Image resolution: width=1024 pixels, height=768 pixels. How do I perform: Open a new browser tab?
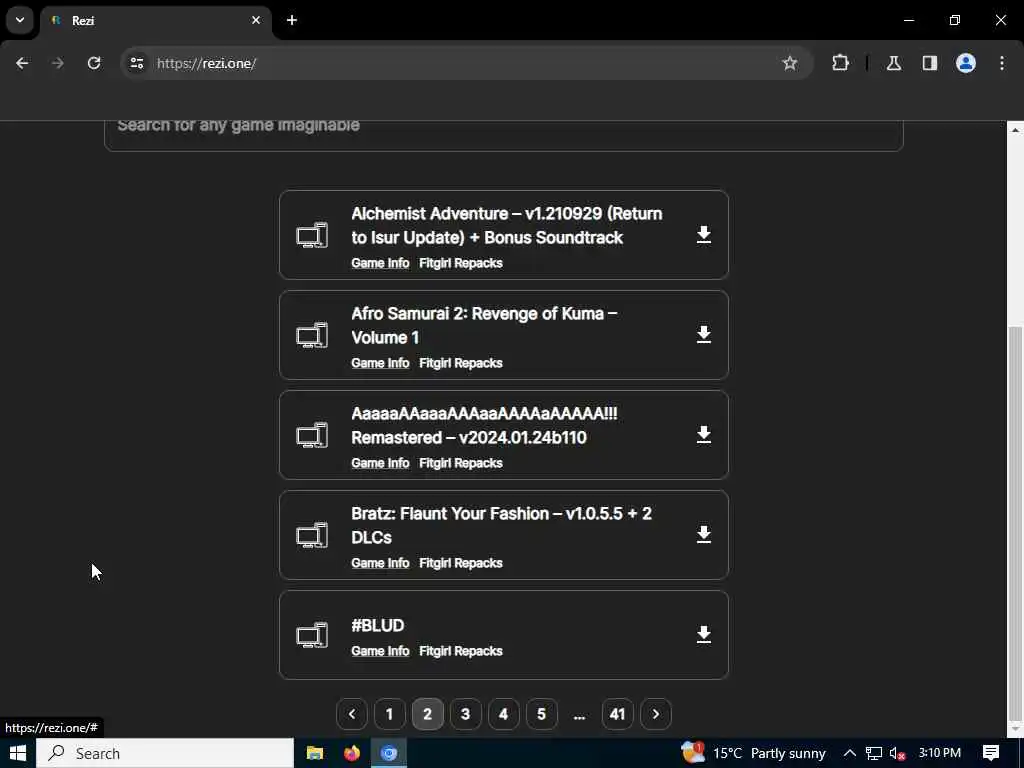tap(292, 20)
